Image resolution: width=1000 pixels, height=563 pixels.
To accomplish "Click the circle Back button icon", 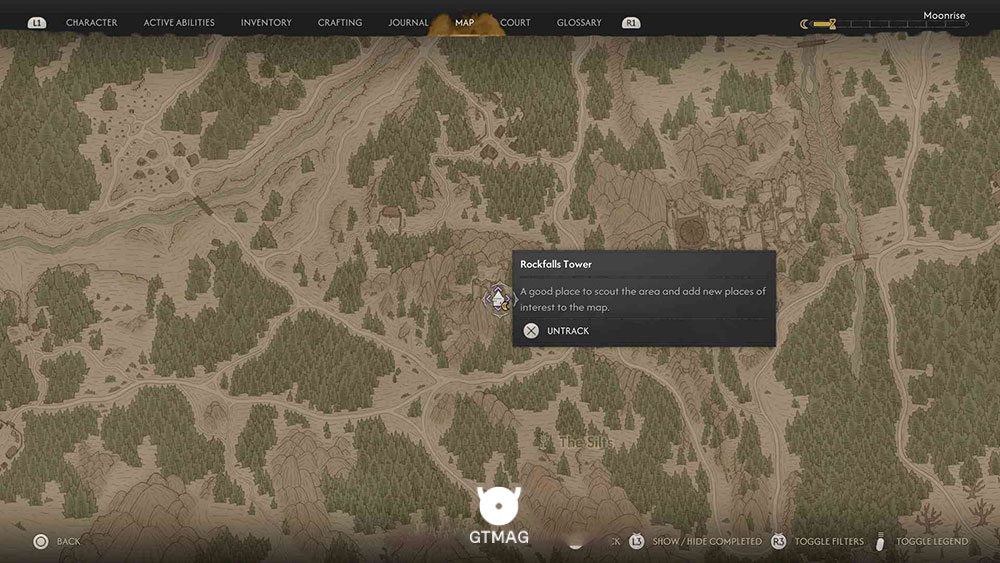I will pos(41,541).
